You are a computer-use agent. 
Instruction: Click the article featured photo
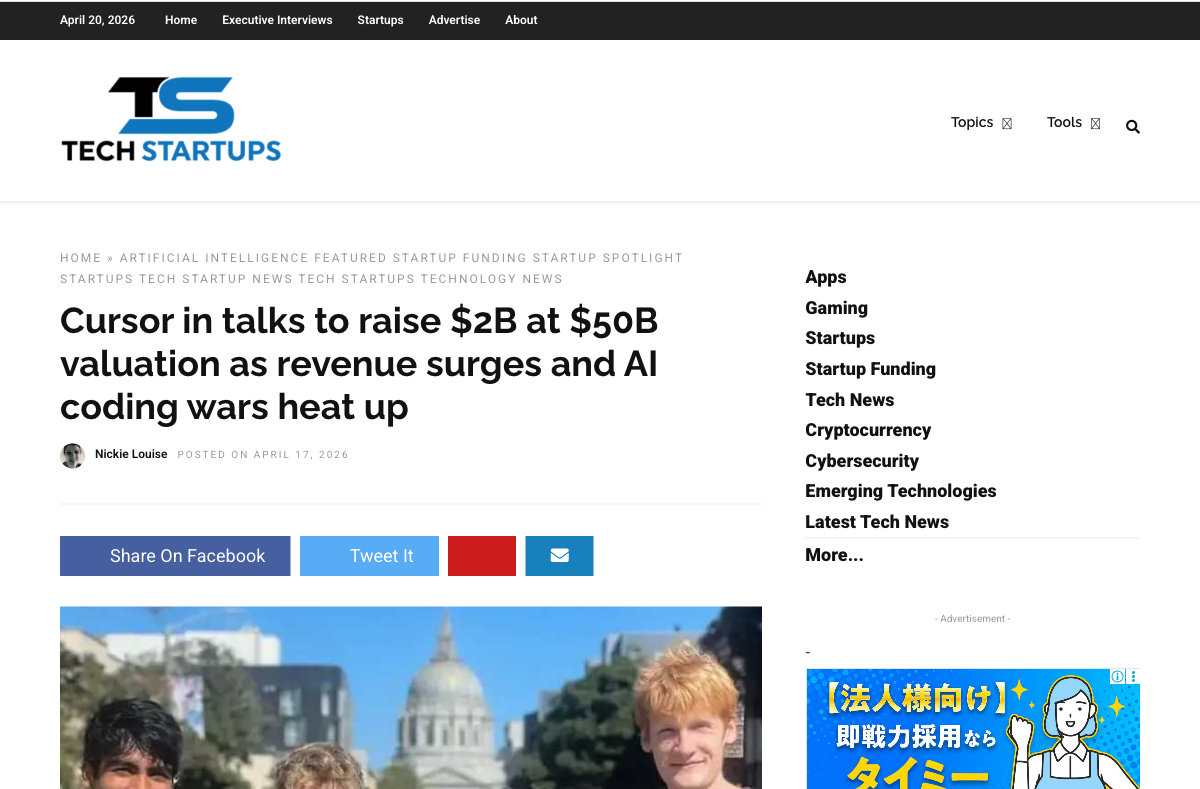[x=411, y=697]
